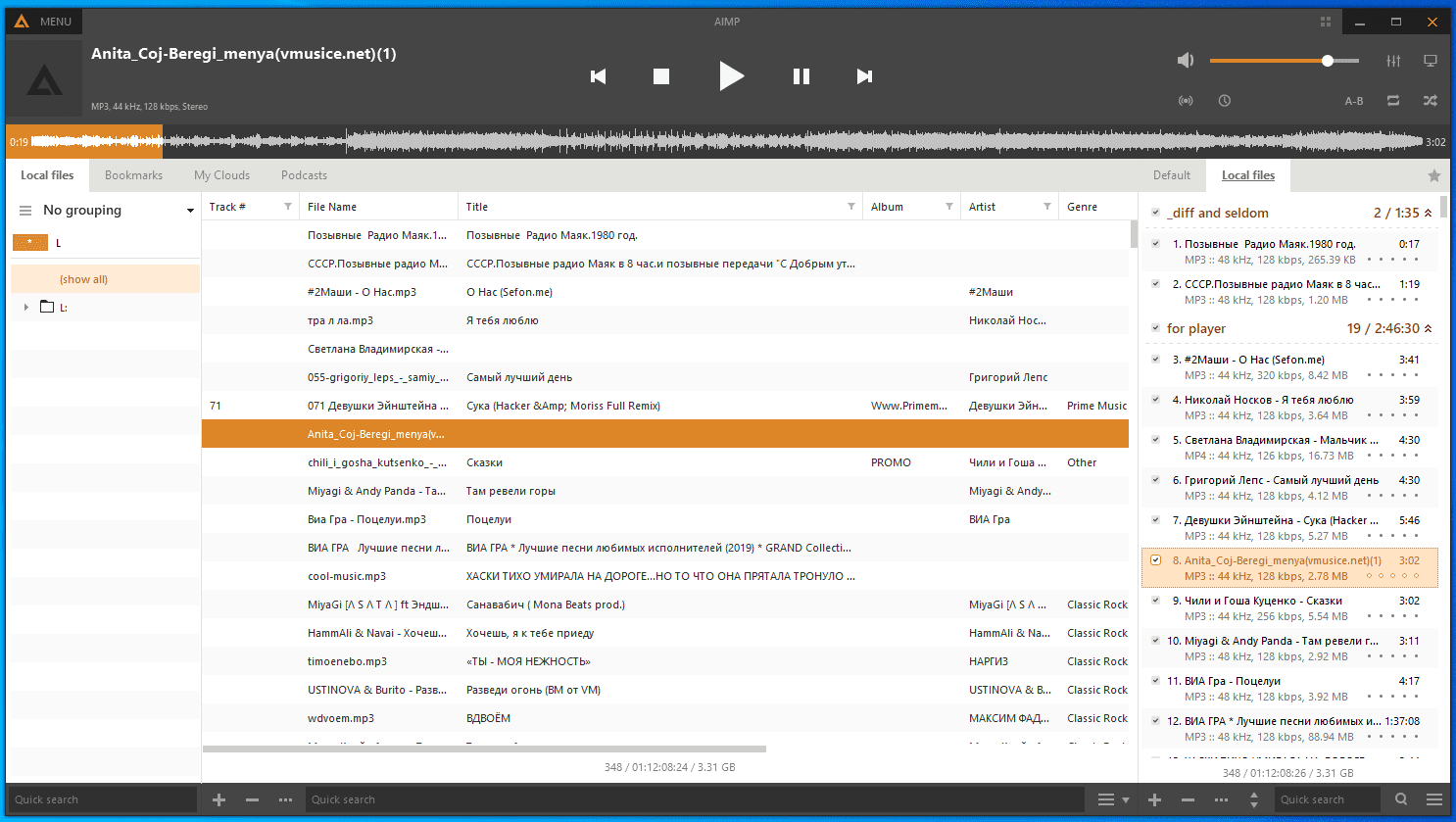Open the Artist column filter
The height and width of the screenshot is (822, 1456).
[1047, 207]
